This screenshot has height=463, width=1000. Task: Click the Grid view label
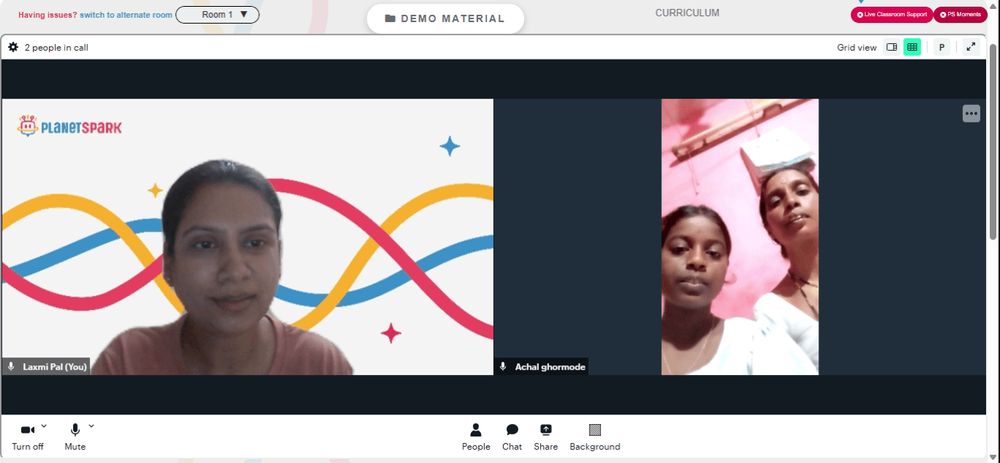click(x=857, y=47)
